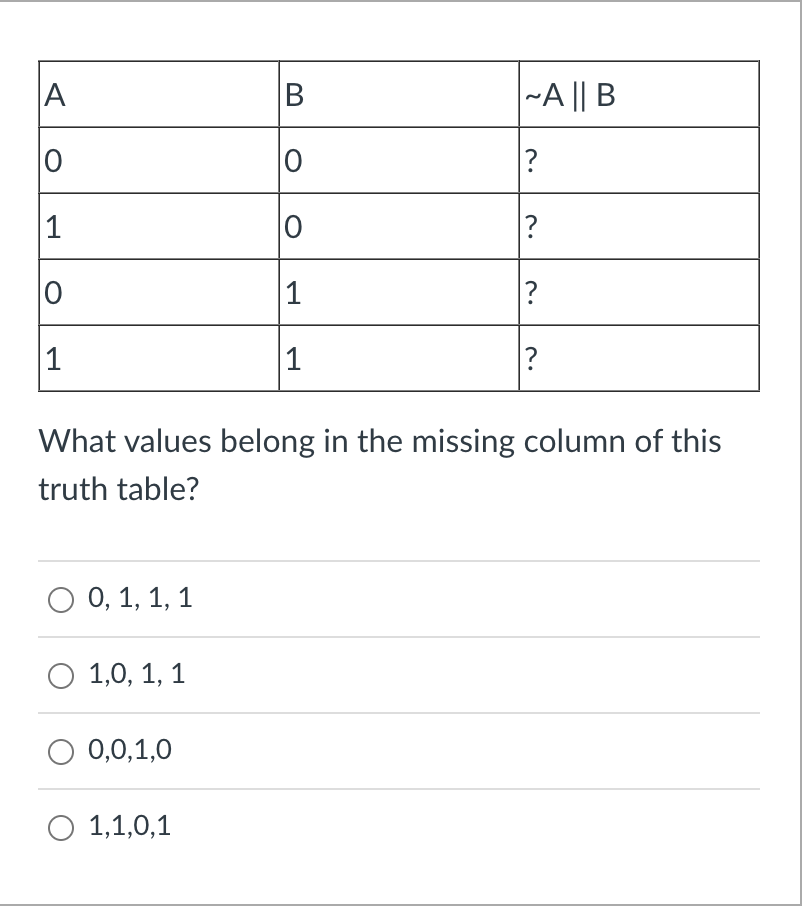
Task: Click the 1 in column A second row
Action: click(50, 225)
